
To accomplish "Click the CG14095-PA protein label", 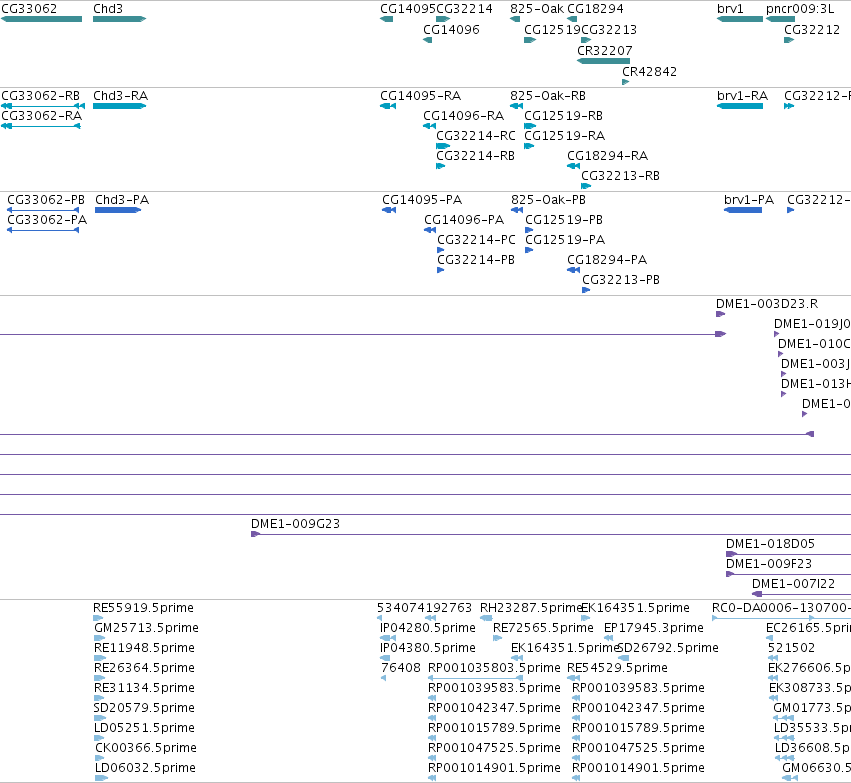I will coord(422,200).
